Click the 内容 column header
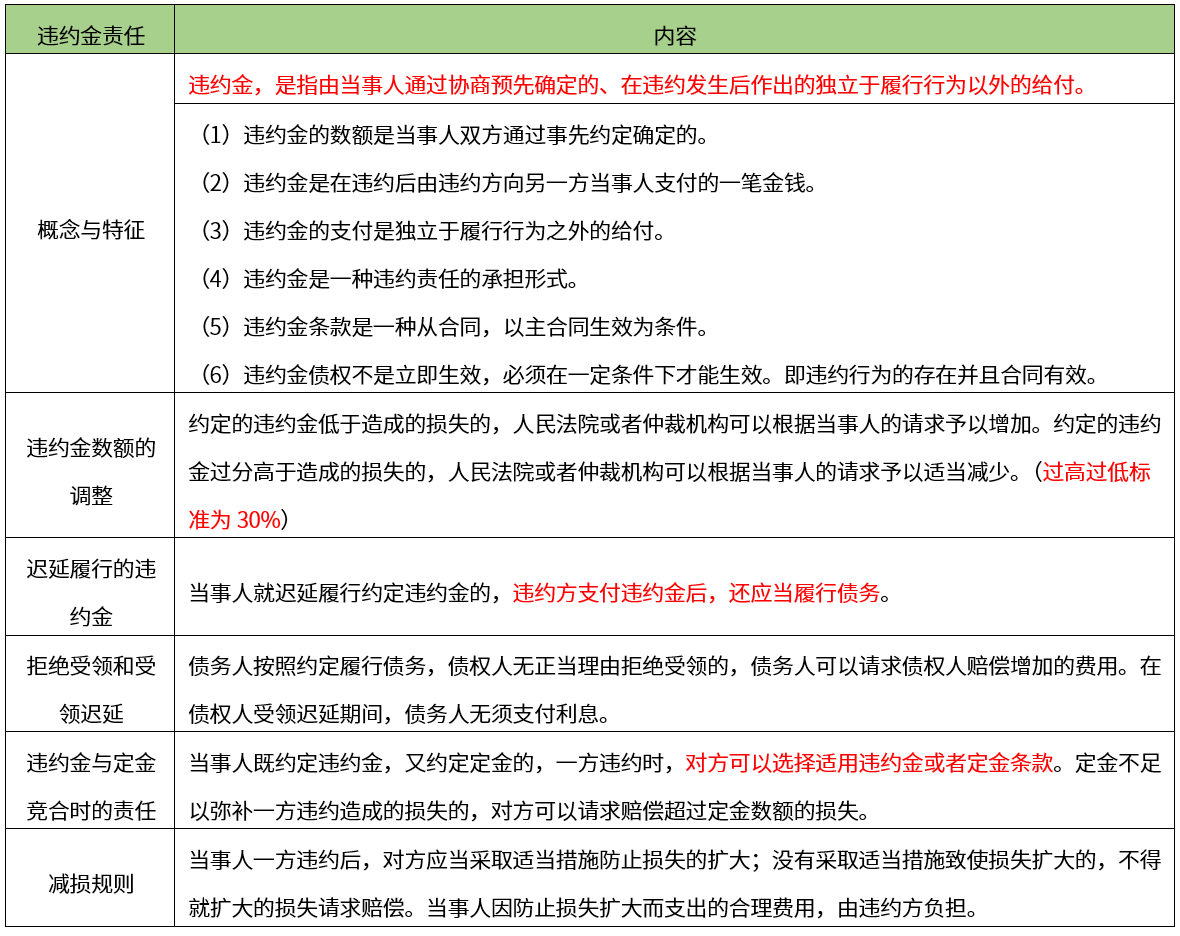The height and width of the screenshot is (936, 1180). pyautogui.click(x=675, y=36)
